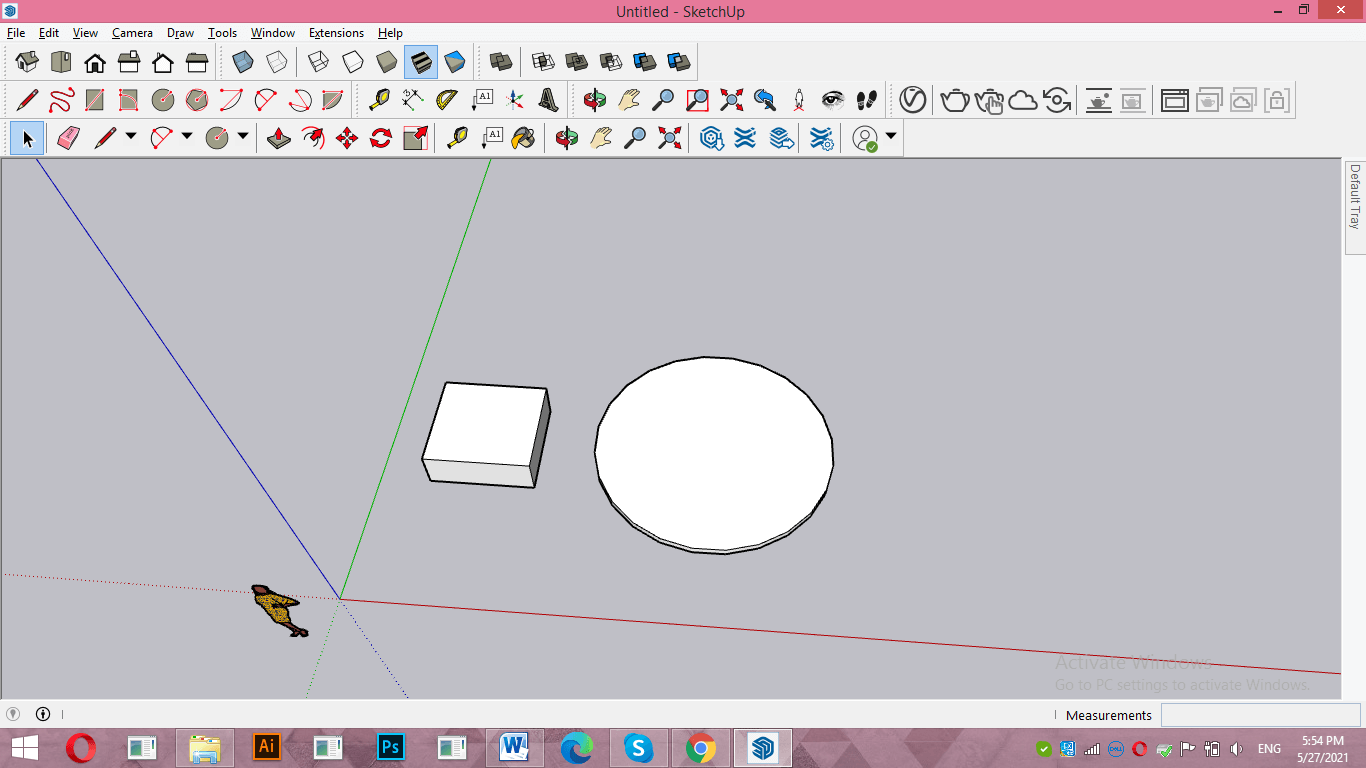Pick the Protractor tool
The image size is (1366, 768).
447,100
